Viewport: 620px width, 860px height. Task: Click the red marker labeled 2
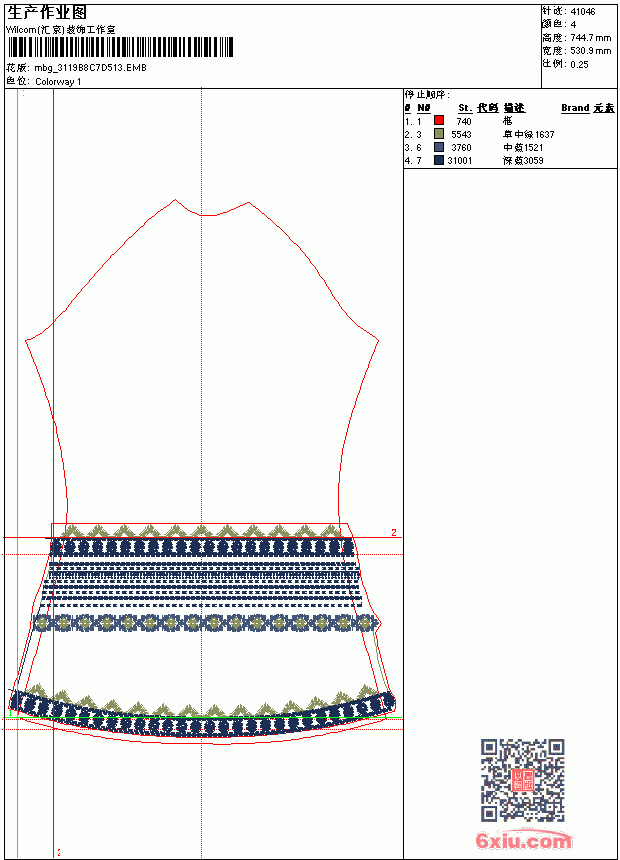(393, 532)
